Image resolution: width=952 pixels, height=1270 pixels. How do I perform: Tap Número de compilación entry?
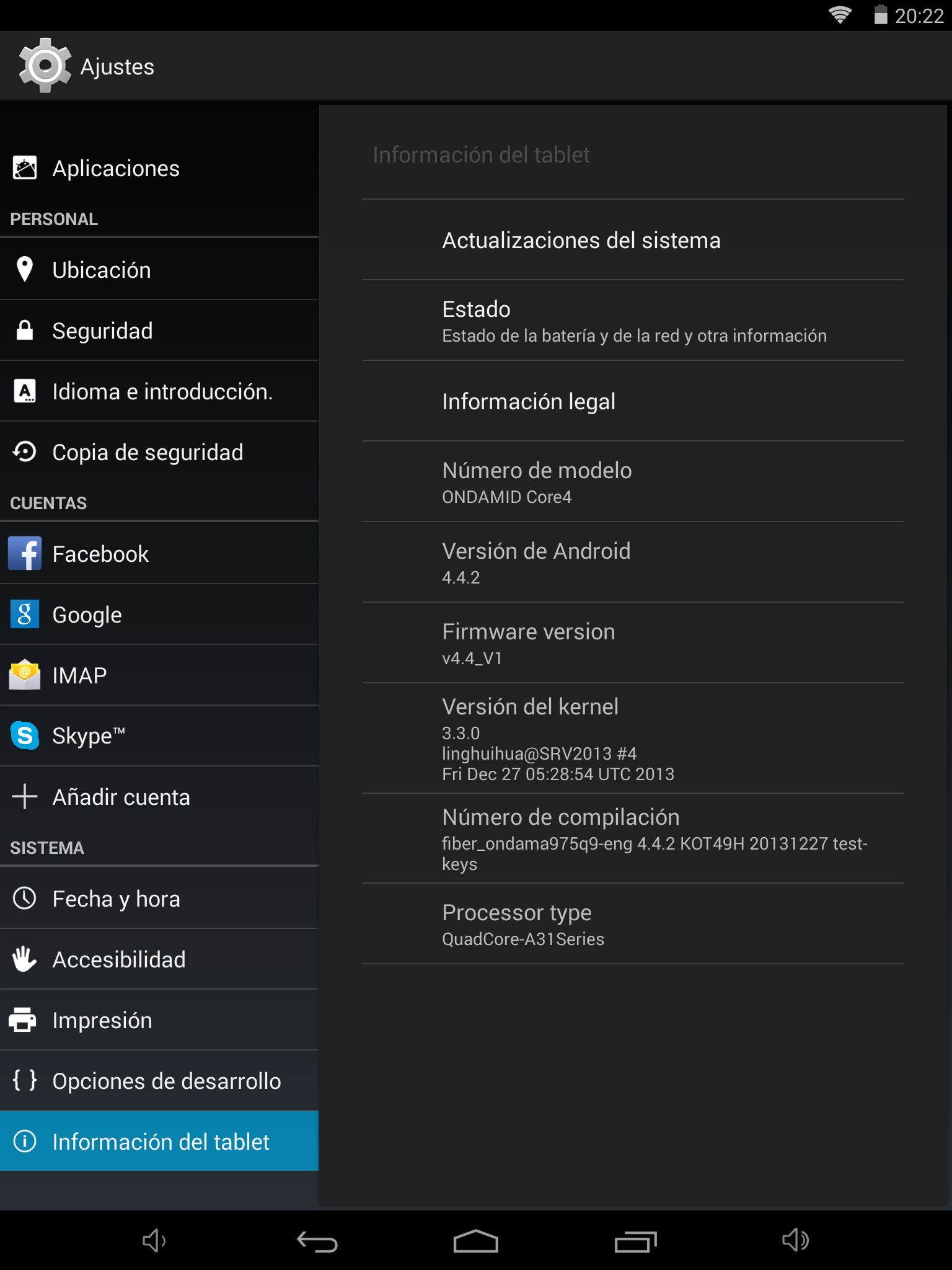coord(633,838)
